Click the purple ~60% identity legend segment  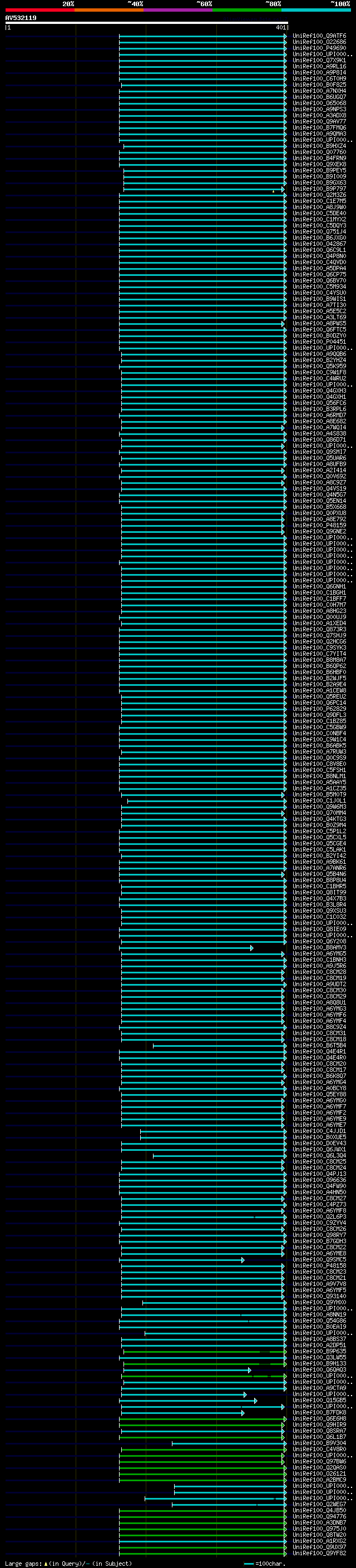(179, 11)
